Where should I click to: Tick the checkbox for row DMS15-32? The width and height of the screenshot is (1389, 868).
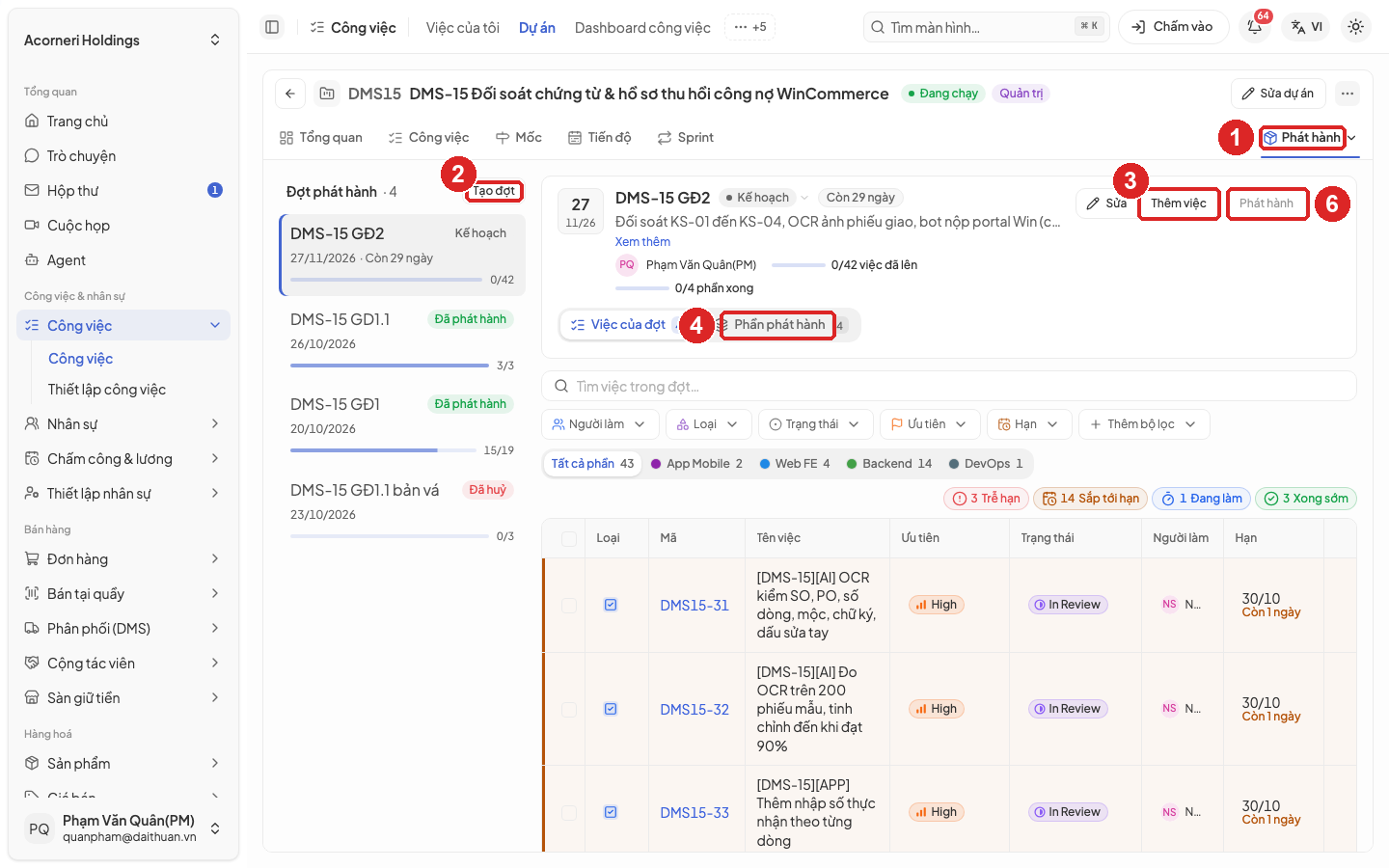tap(569, 709)
